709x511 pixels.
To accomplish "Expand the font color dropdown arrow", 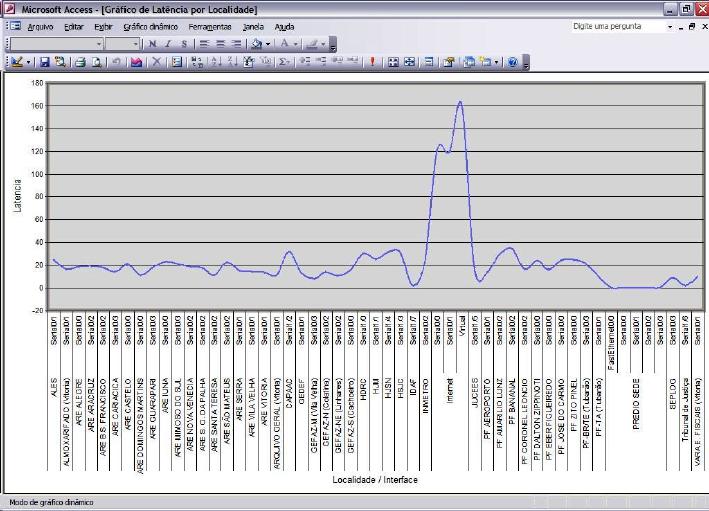I will [295, 44].
